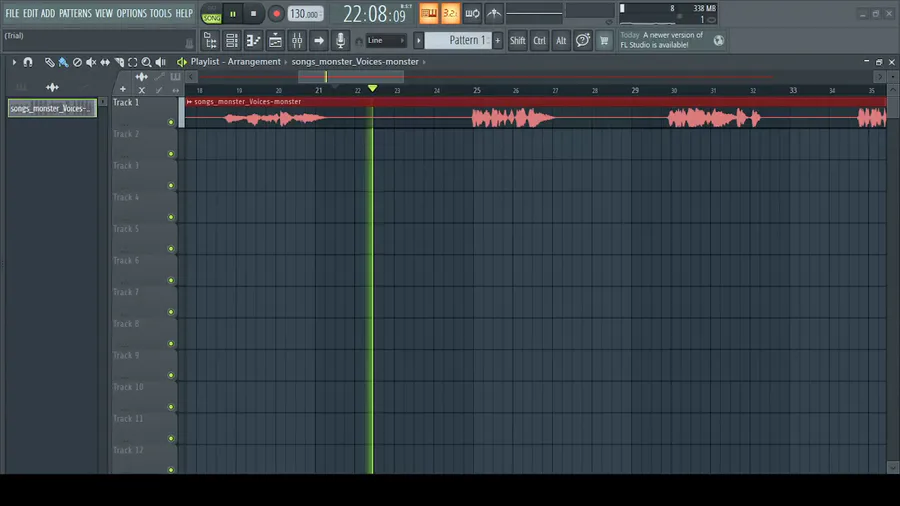Select the Draw pencil tool
The height and width of the screenshot is (506, 900).
[x=49, y=62]
